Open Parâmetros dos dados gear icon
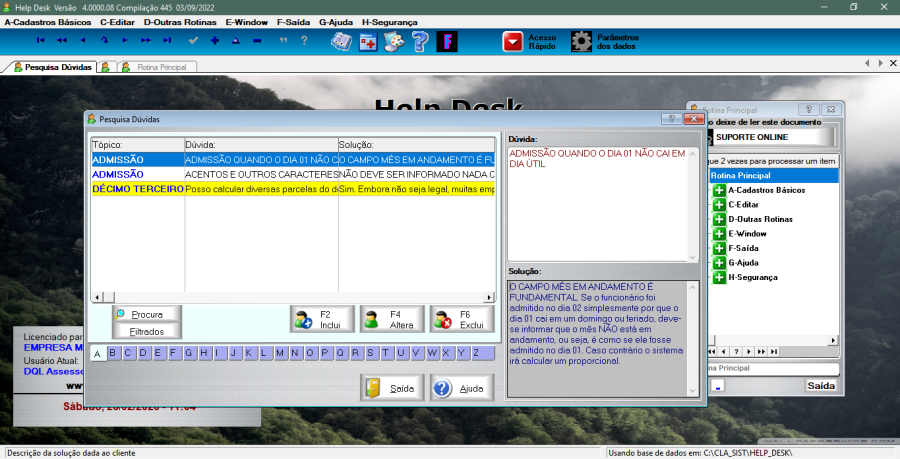900x459 pixels. (581, 41)
